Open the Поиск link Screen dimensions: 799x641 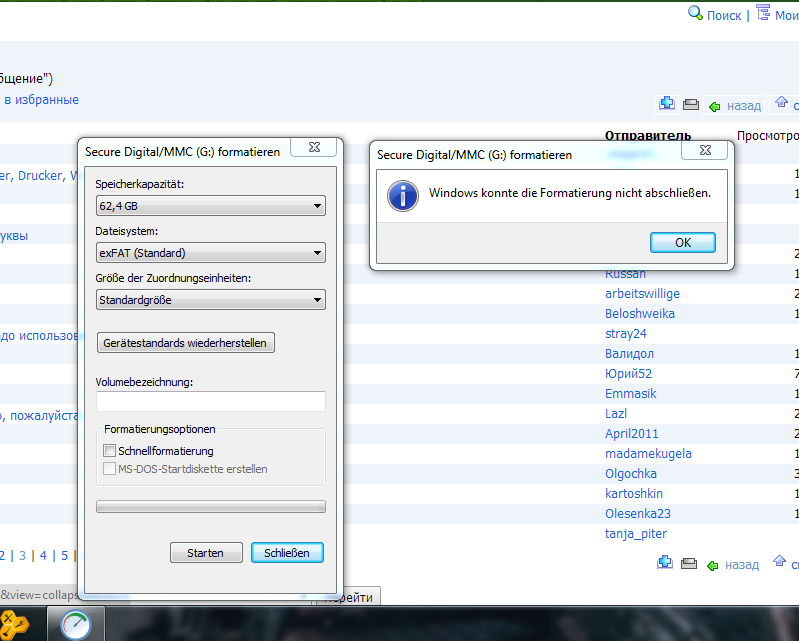(724, 16)
